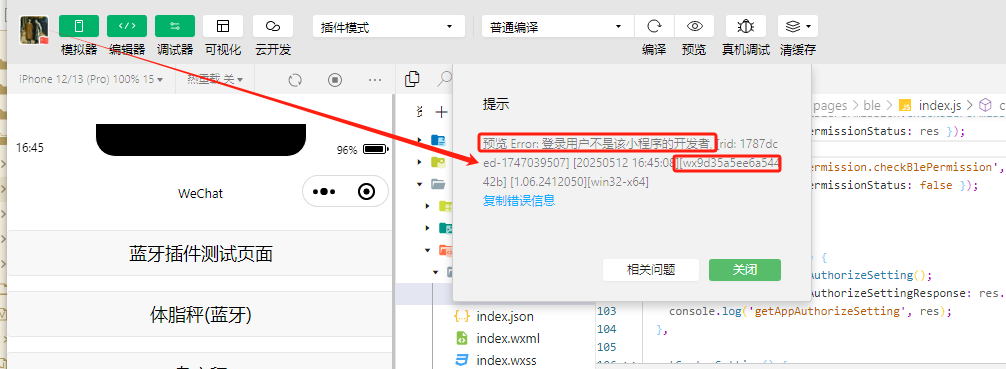Image resolution: width=1006 pixels, height=369 pixels.
Task: Open the 热重载 hot reload dropdown
Action: pyautogui.click(x=215, y=79)
